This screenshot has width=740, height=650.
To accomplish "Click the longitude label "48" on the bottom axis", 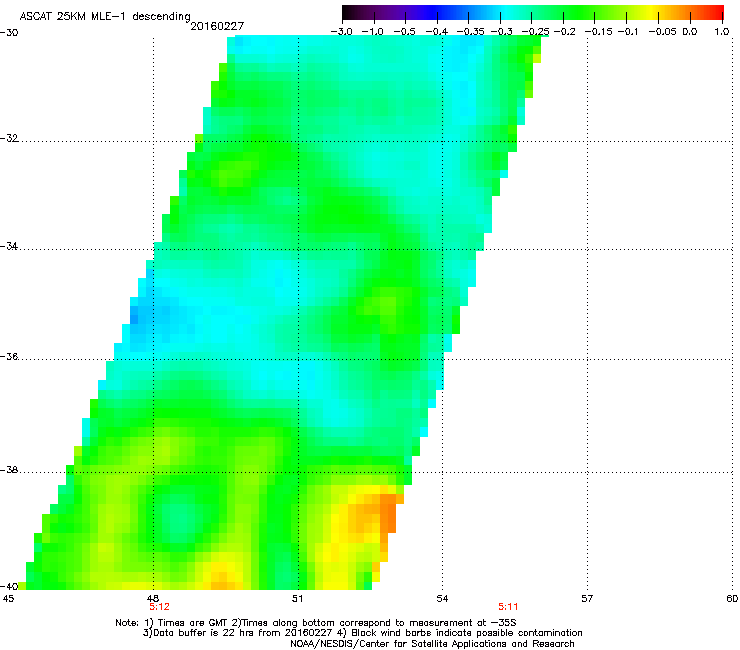I will pyautogui.click(x=153, y=599).
